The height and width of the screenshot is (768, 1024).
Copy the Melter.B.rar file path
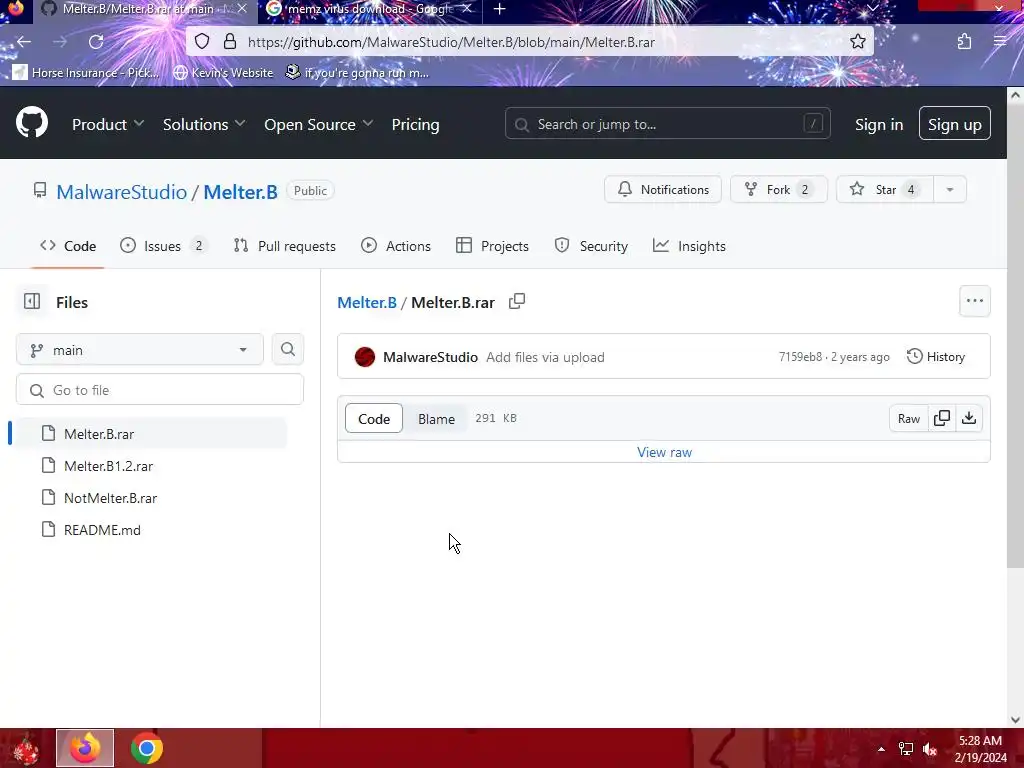(517, 301)
